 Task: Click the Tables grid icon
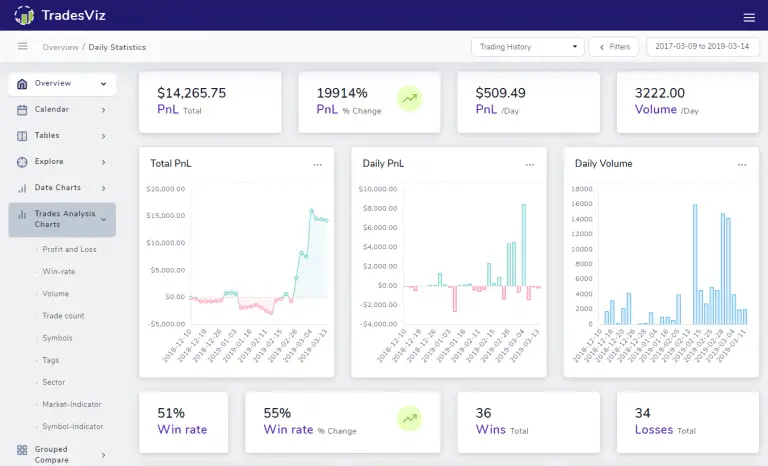(22, 135)
